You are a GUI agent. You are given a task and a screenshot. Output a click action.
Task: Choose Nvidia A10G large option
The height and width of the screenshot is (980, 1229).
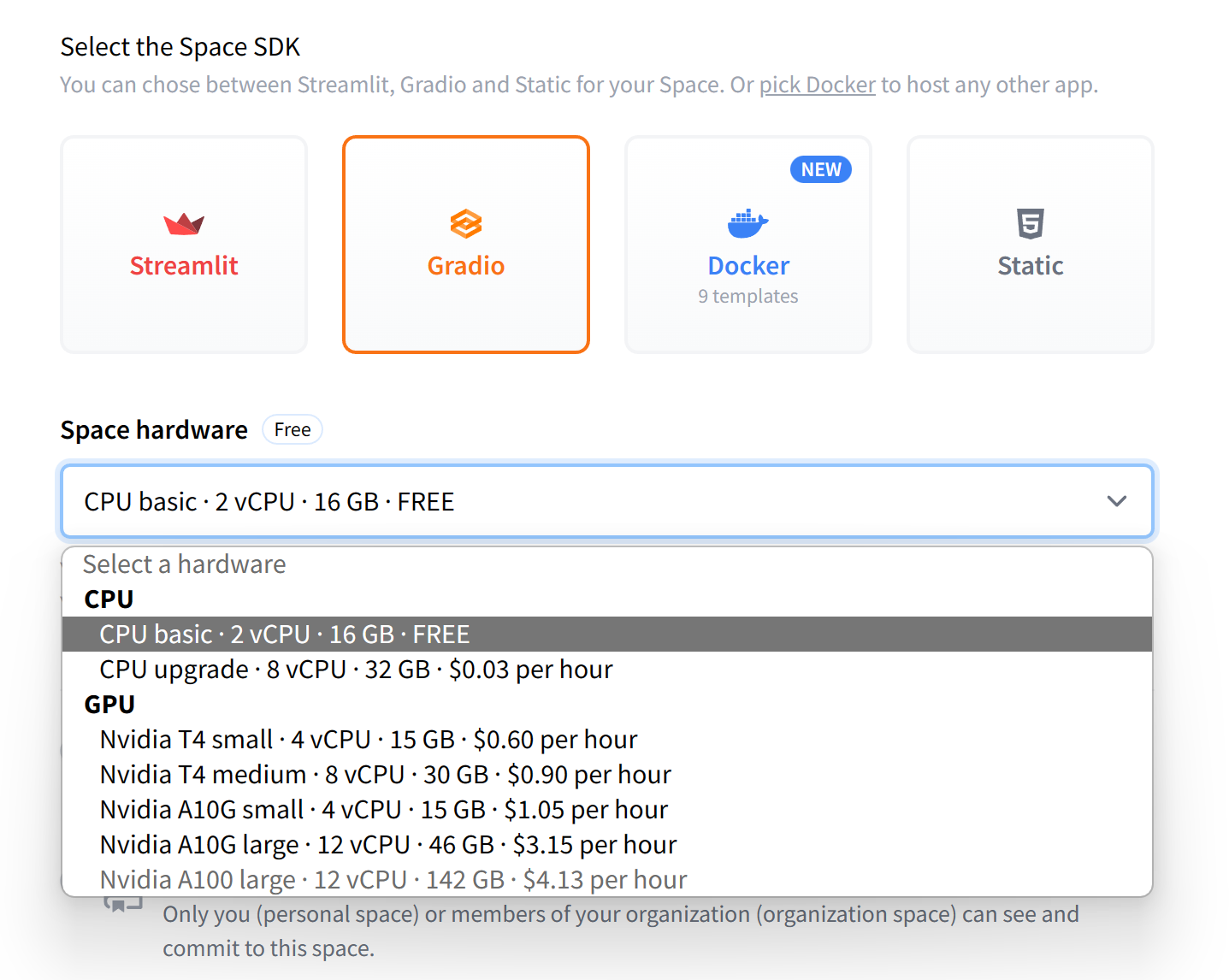click(x=607, y=845)
